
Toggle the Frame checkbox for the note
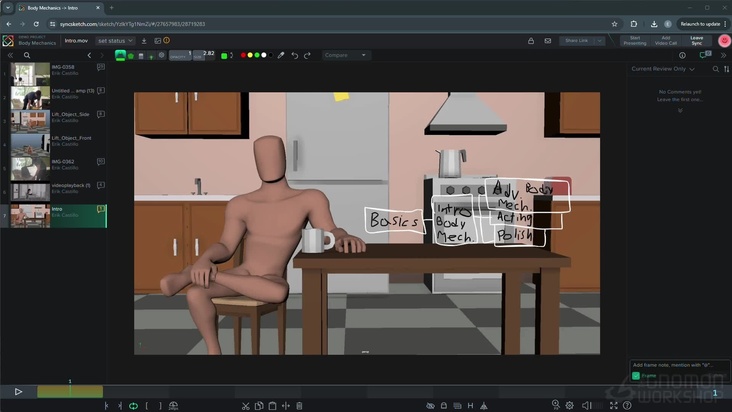[636, 376]
